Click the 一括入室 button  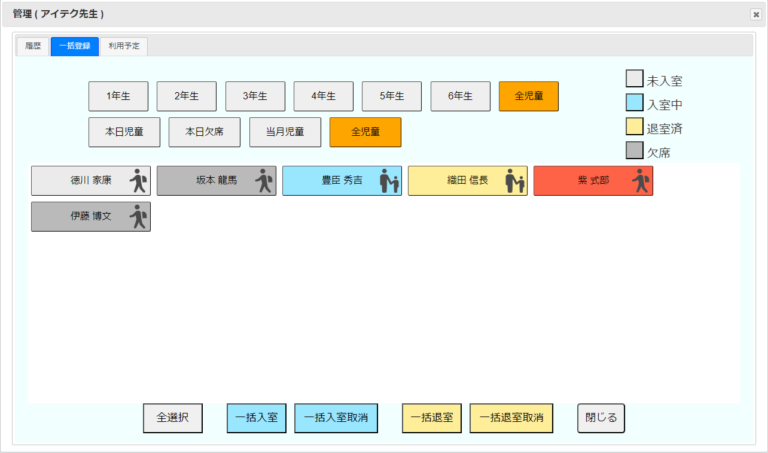click(x=257, y=418)
